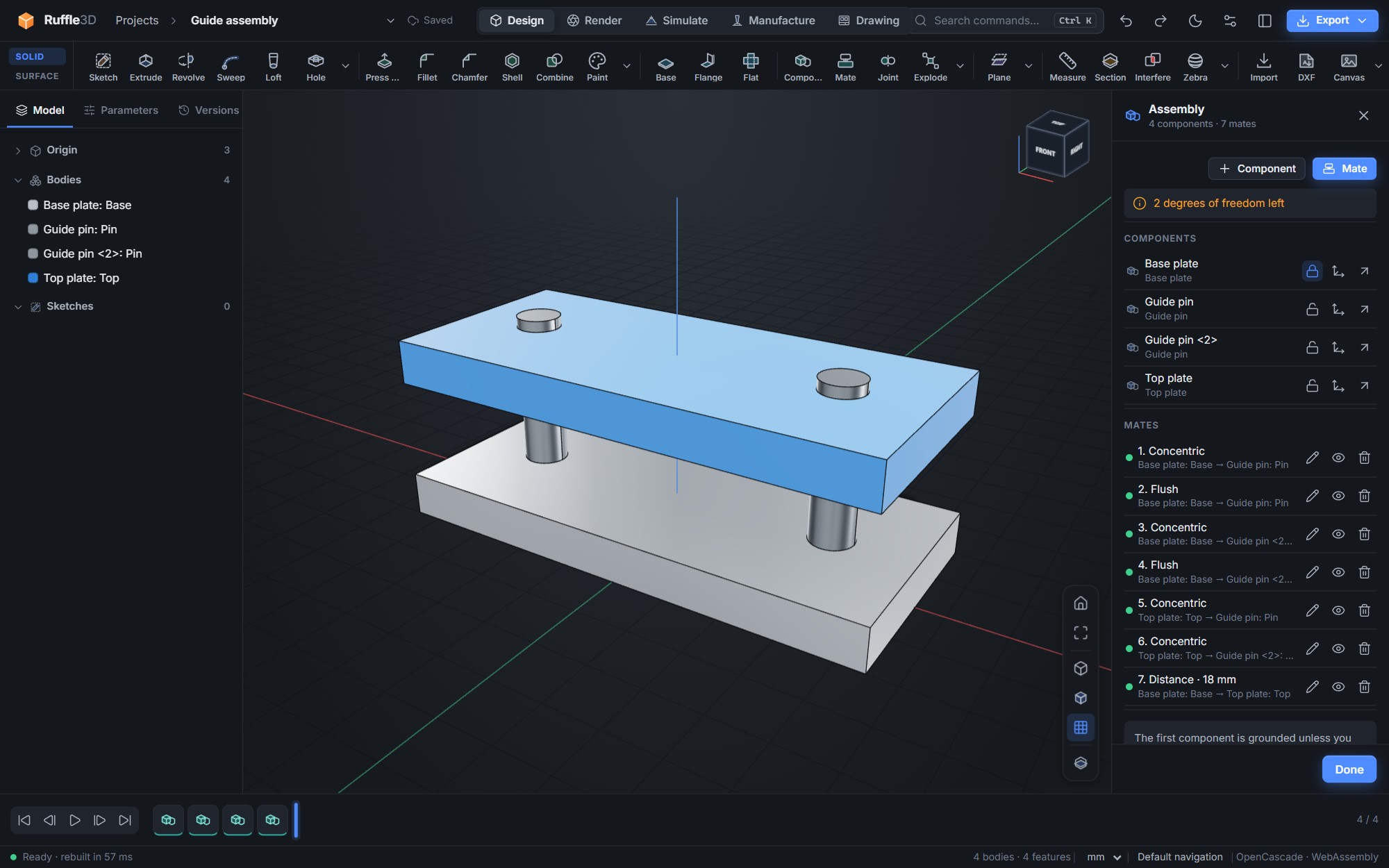Add a new Component button

click(x=1256, y=169)
